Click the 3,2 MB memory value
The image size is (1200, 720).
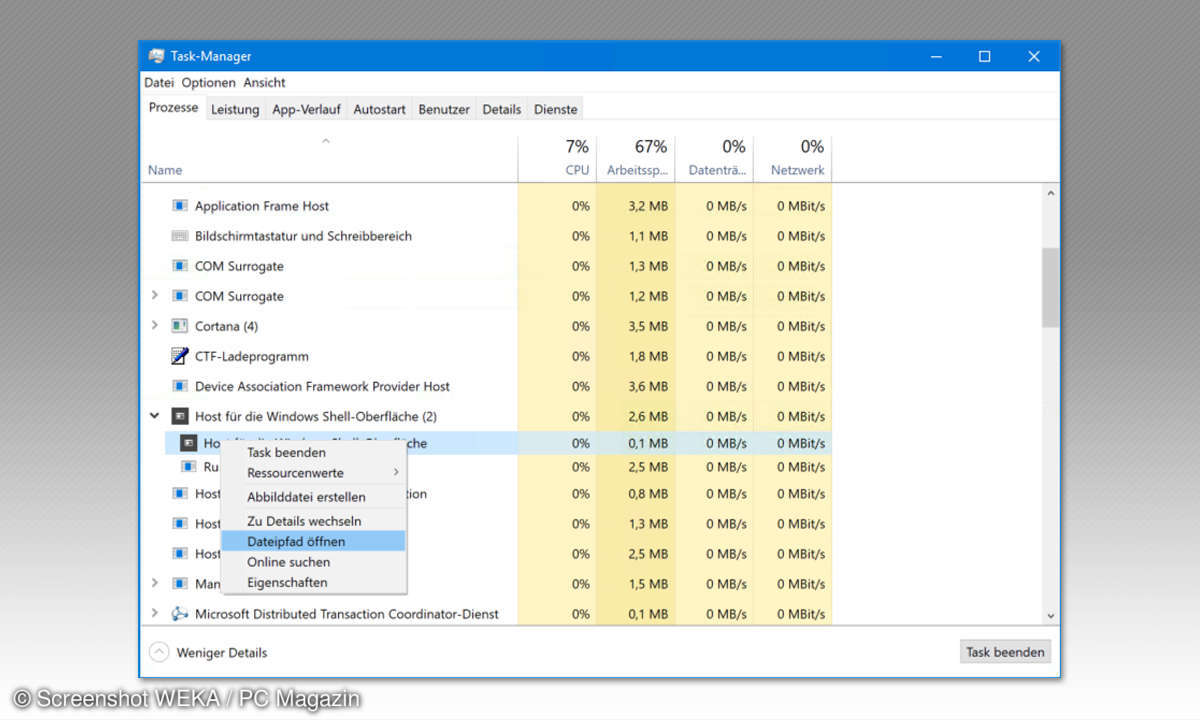[648, 206]
